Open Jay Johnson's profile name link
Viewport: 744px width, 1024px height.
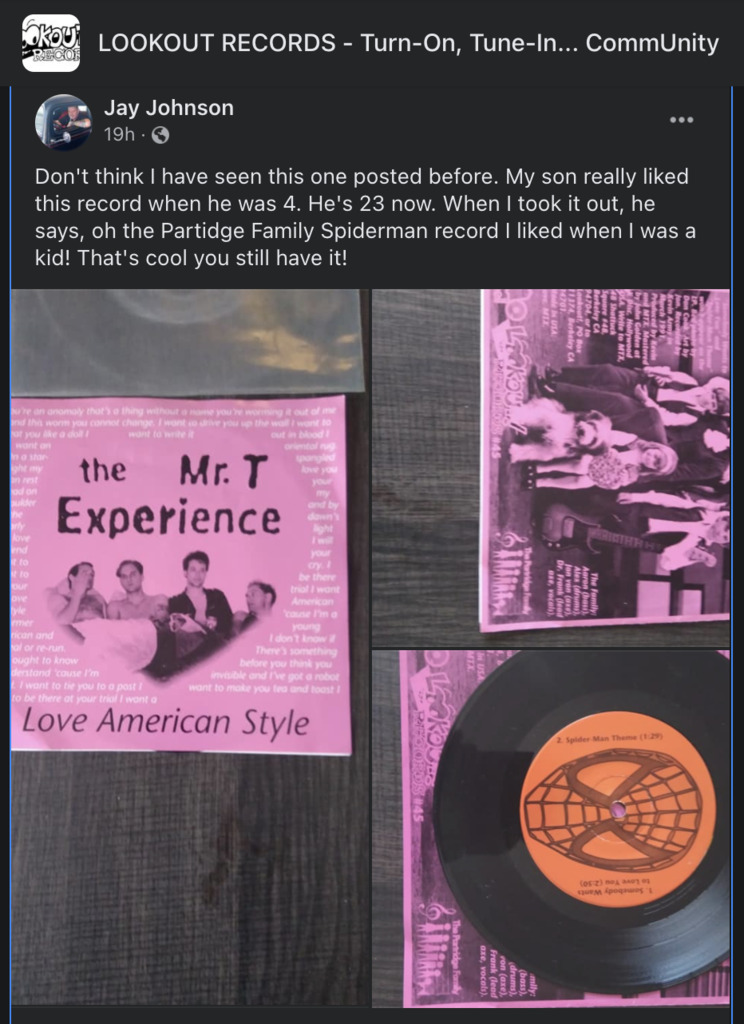pos(169,108)
